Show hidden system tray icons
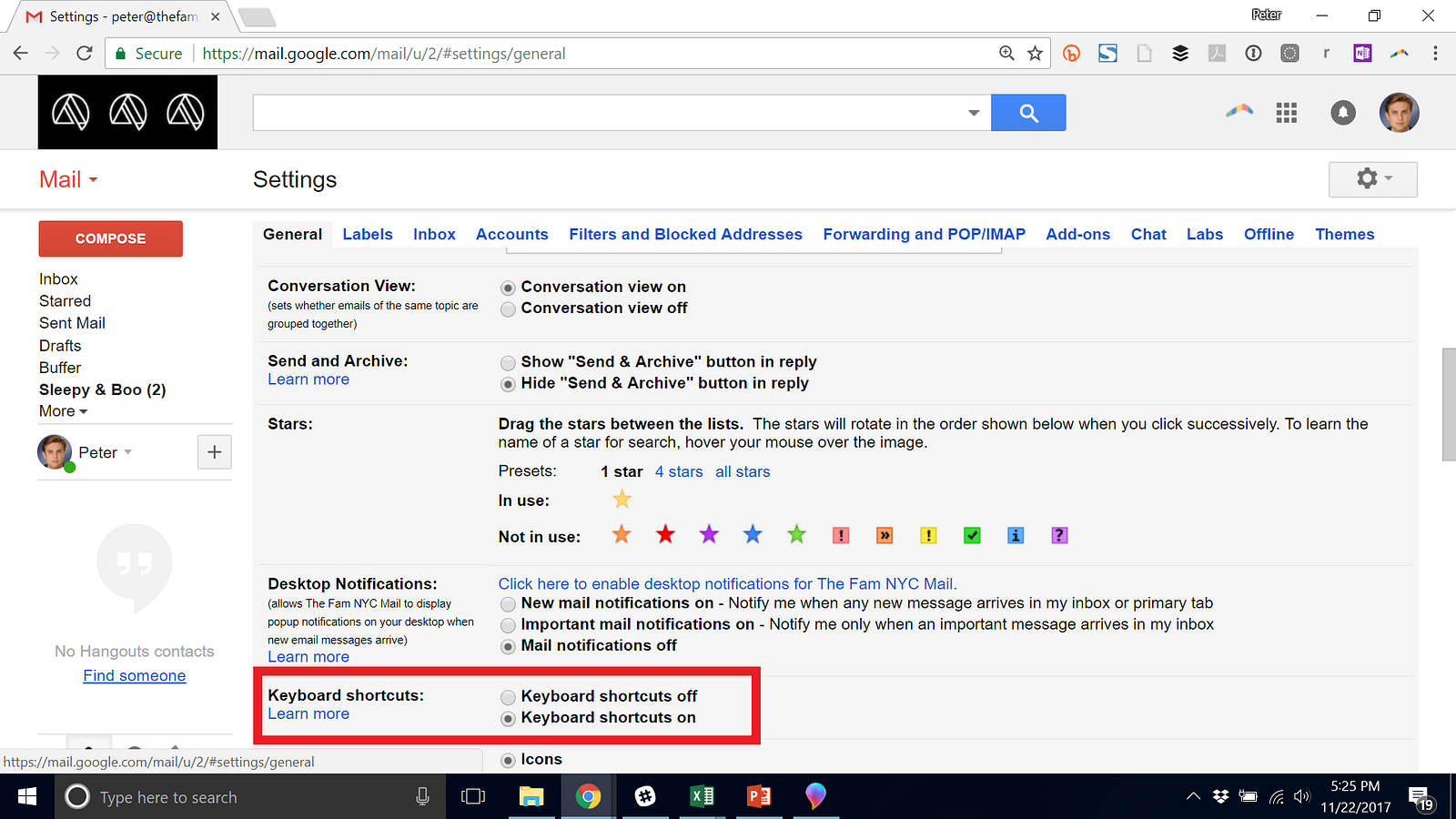Image resolution: width=1456 pixels, height=819 pixels. coord(1193,797)
